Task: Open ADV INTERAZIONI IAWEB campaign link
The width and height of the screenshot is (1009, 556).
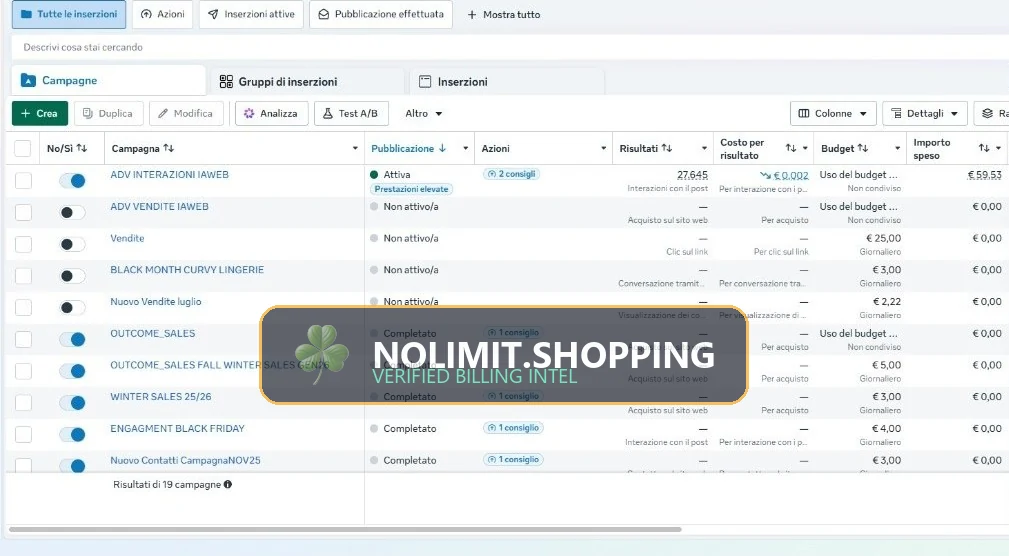Action: pyautogui.click(x=169, y=174)
